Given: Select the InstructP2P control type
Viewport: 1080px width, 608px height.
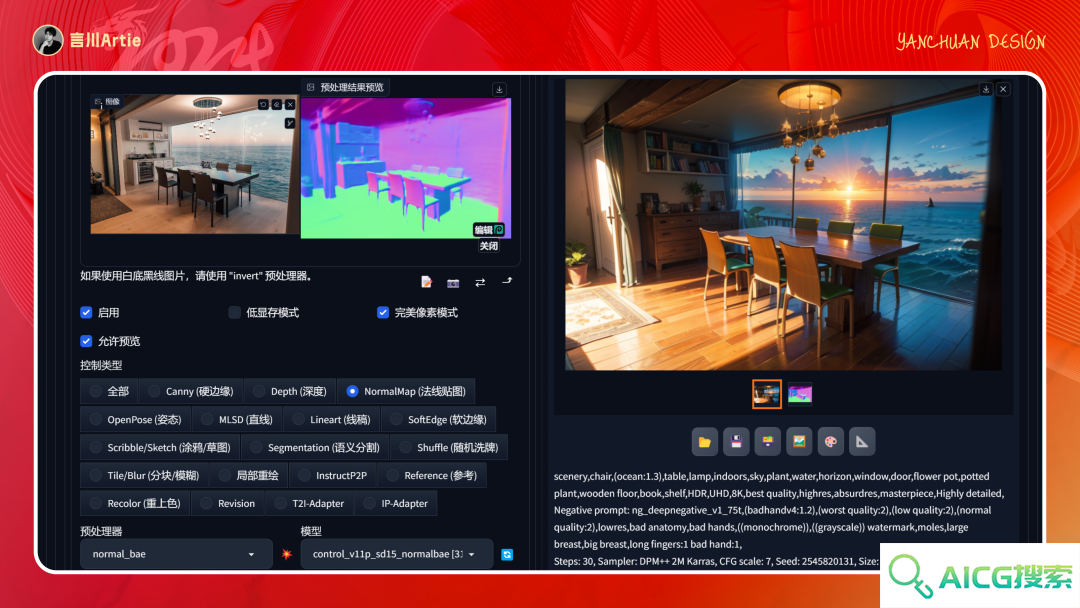Looking at the screenshot, I should tap(333, 476).
